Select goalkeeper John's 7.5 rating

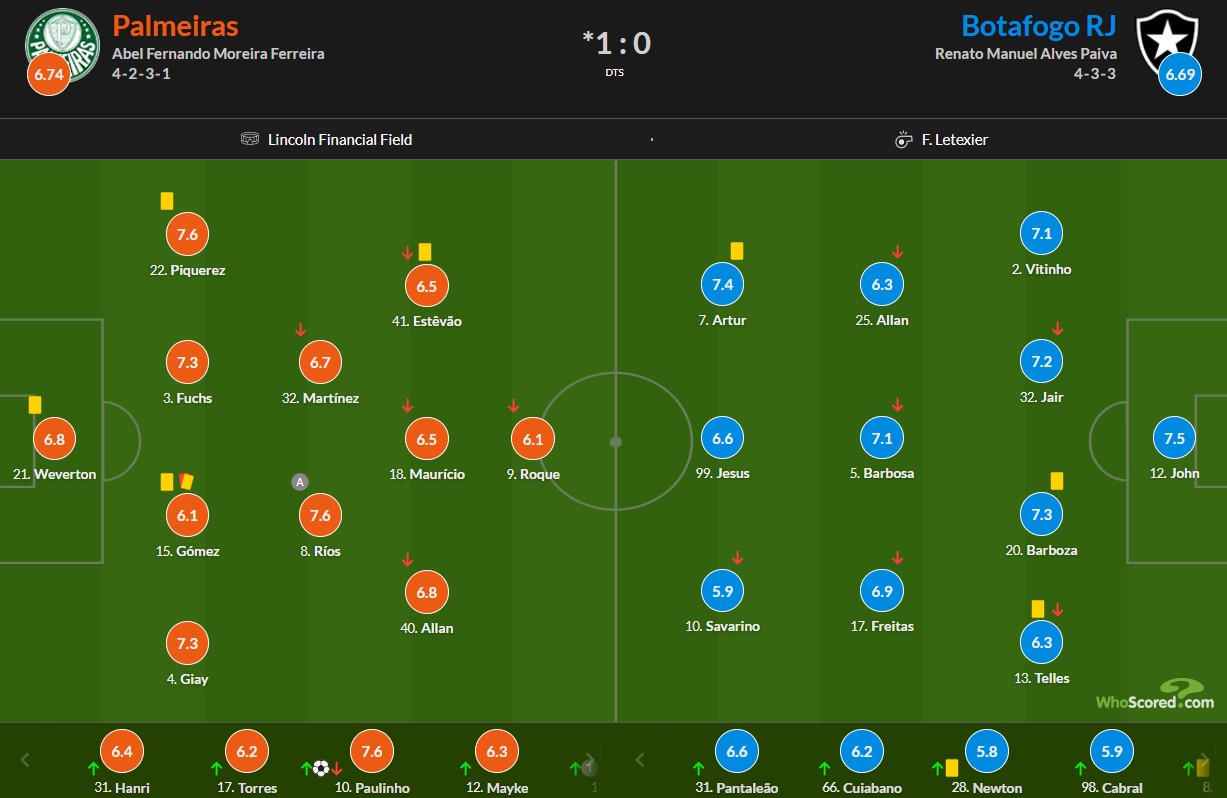[1175, 438]
